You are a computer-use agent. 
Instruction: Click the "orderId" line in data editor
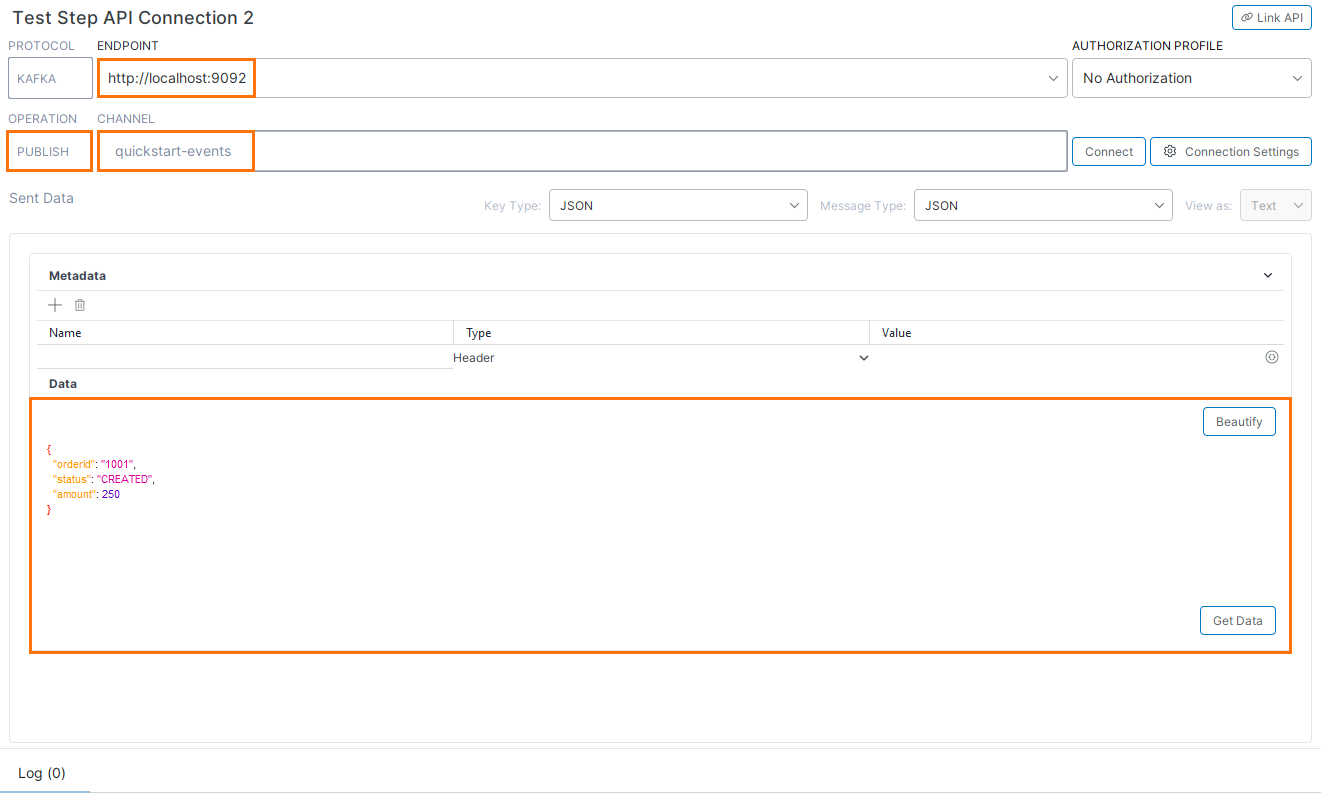[x=93, y=464]
